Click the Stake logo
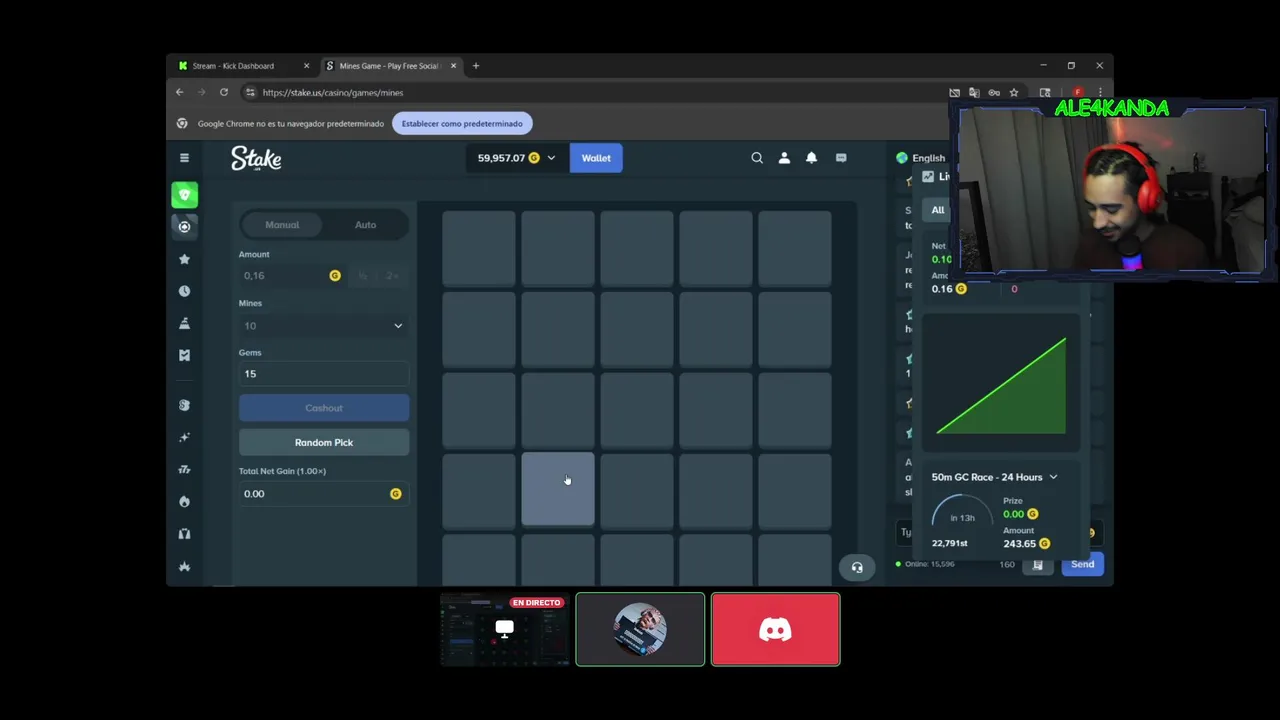Viewport: 1280px width, 720px height. (x=256, y=158)
